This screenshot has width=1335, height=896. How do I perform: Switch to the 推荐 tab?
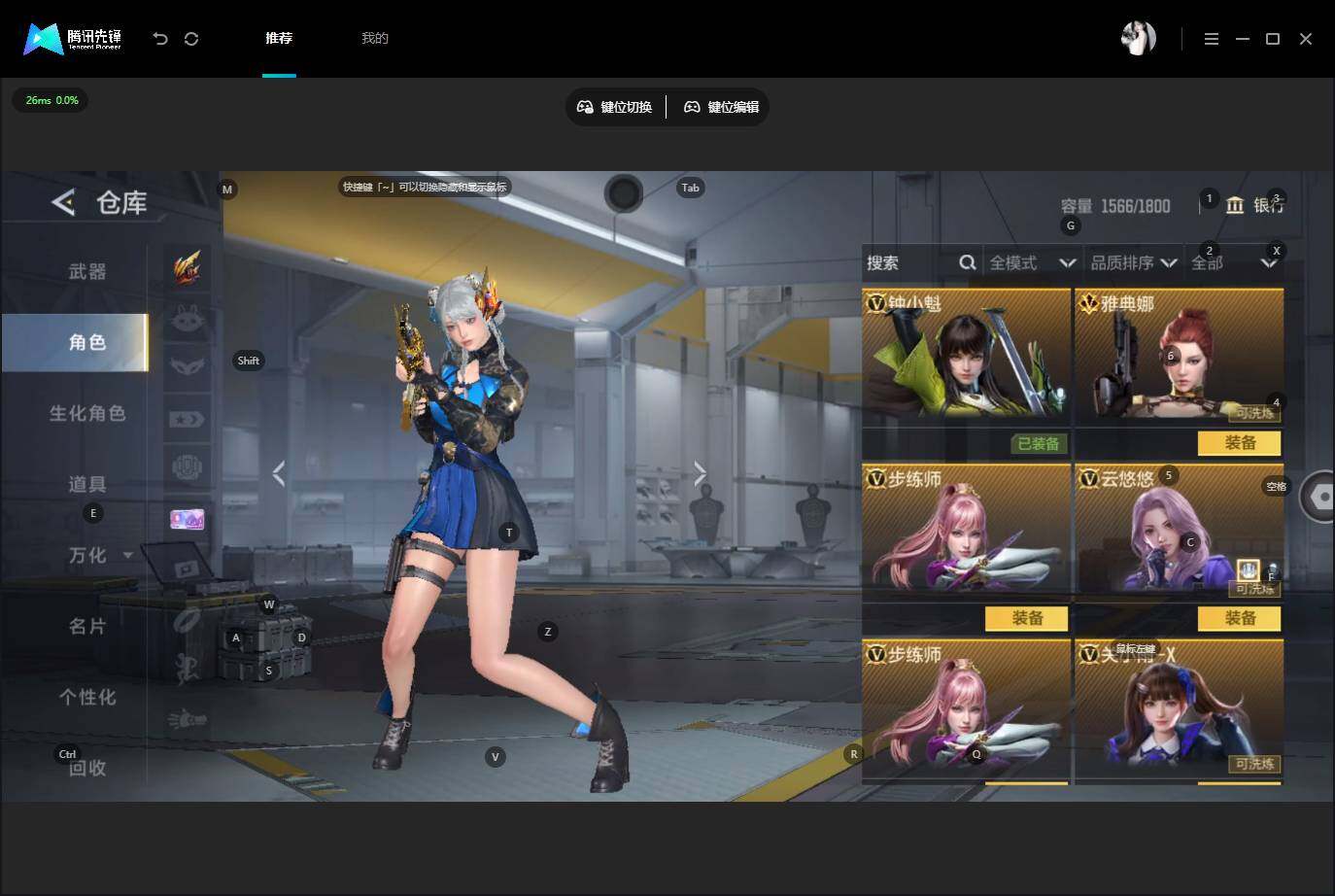279,38
